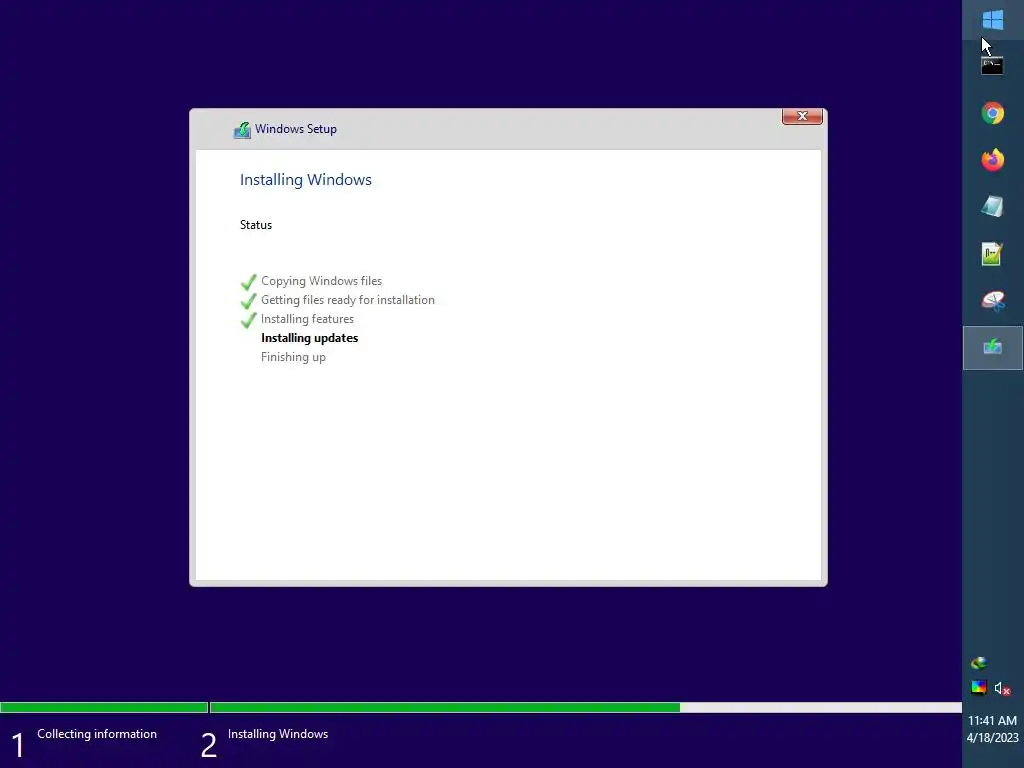Click the 'Status' label

(256, 225)
